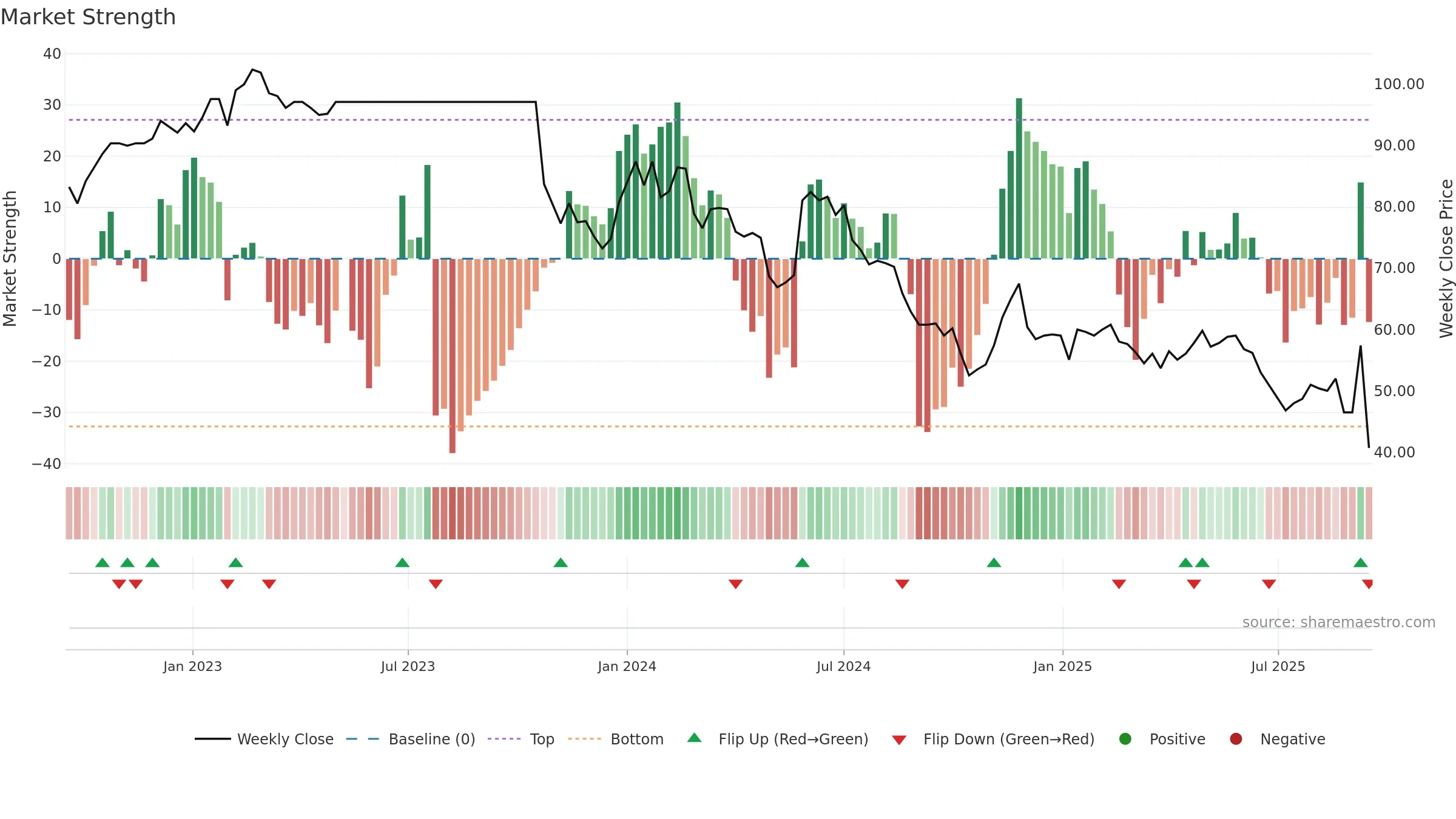Click the '50.00' right axis price label
The width and height of the screenshot is (1456, 819).
(x=1394, y=391)
